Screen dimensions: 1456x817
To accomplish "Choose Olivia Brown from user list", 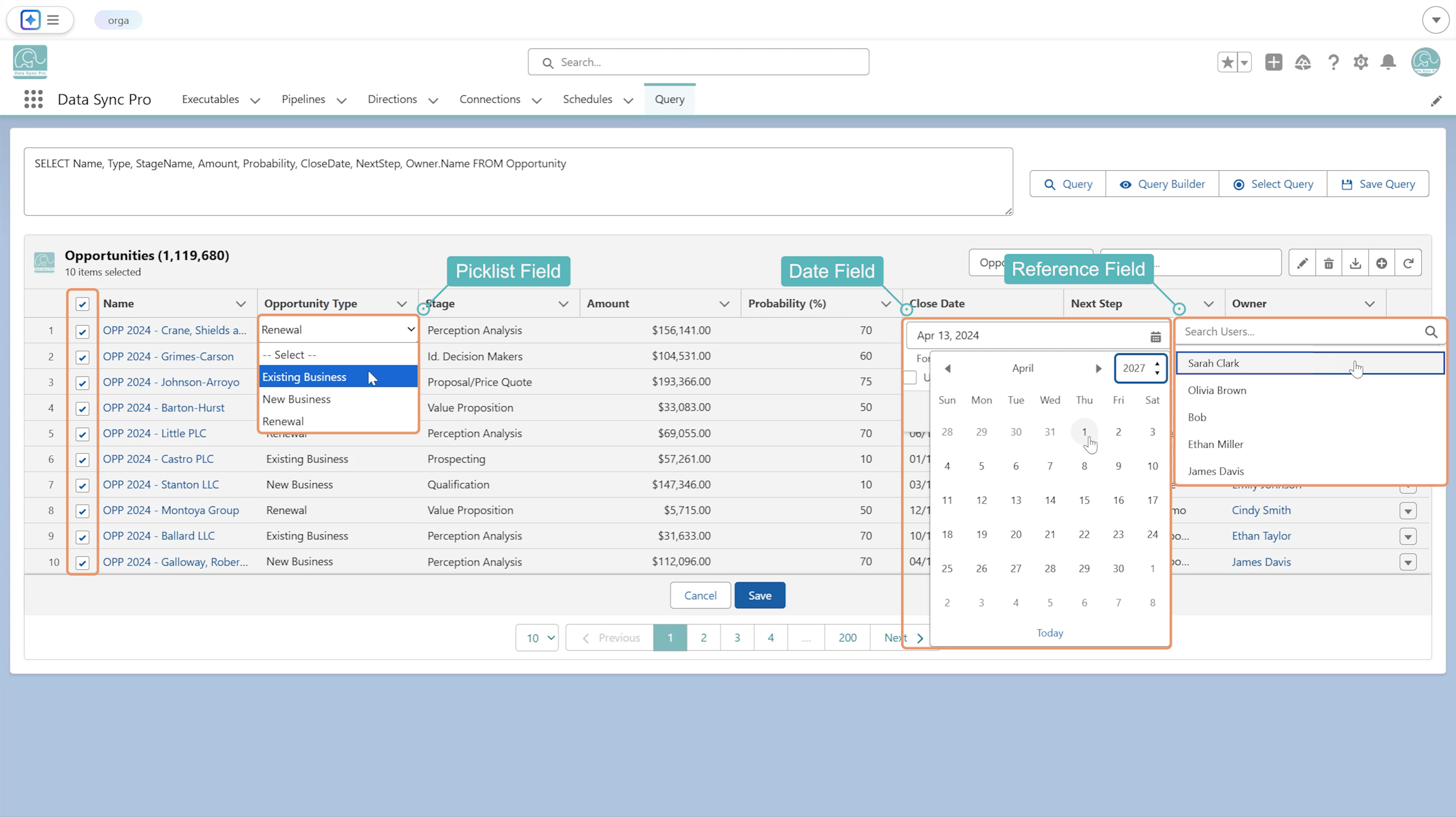I will pyautogui.click(x=1310, y=391).
